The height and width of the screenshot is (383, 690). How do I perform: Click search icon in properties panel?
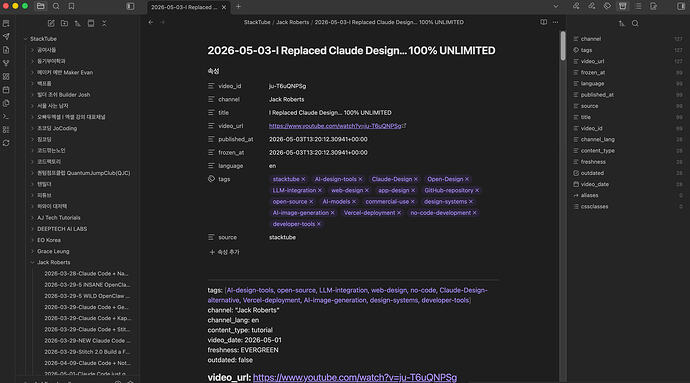pyautogui.click(x=635, y=23)
